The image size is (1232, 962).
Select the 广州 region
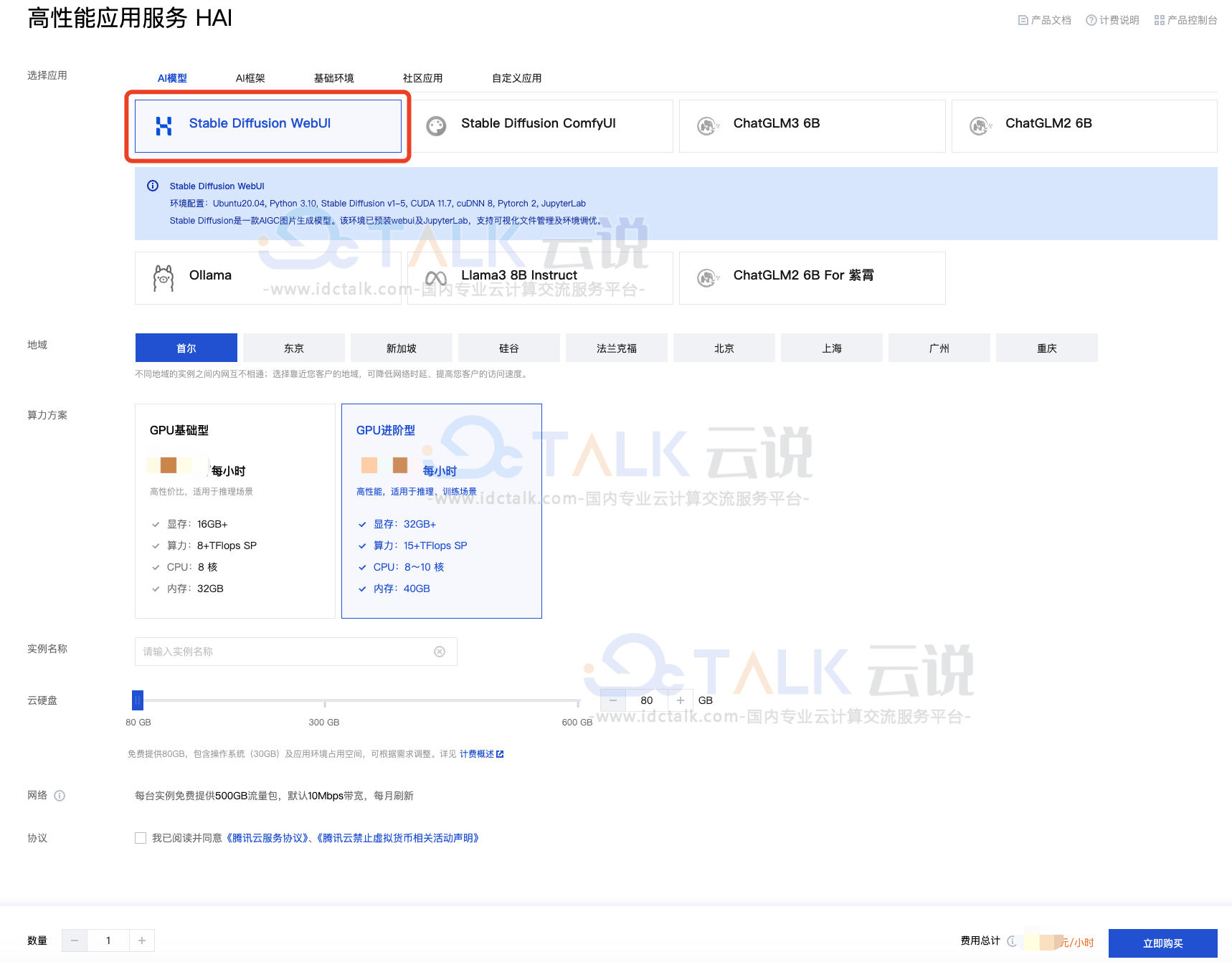click(x=939, y=348)
